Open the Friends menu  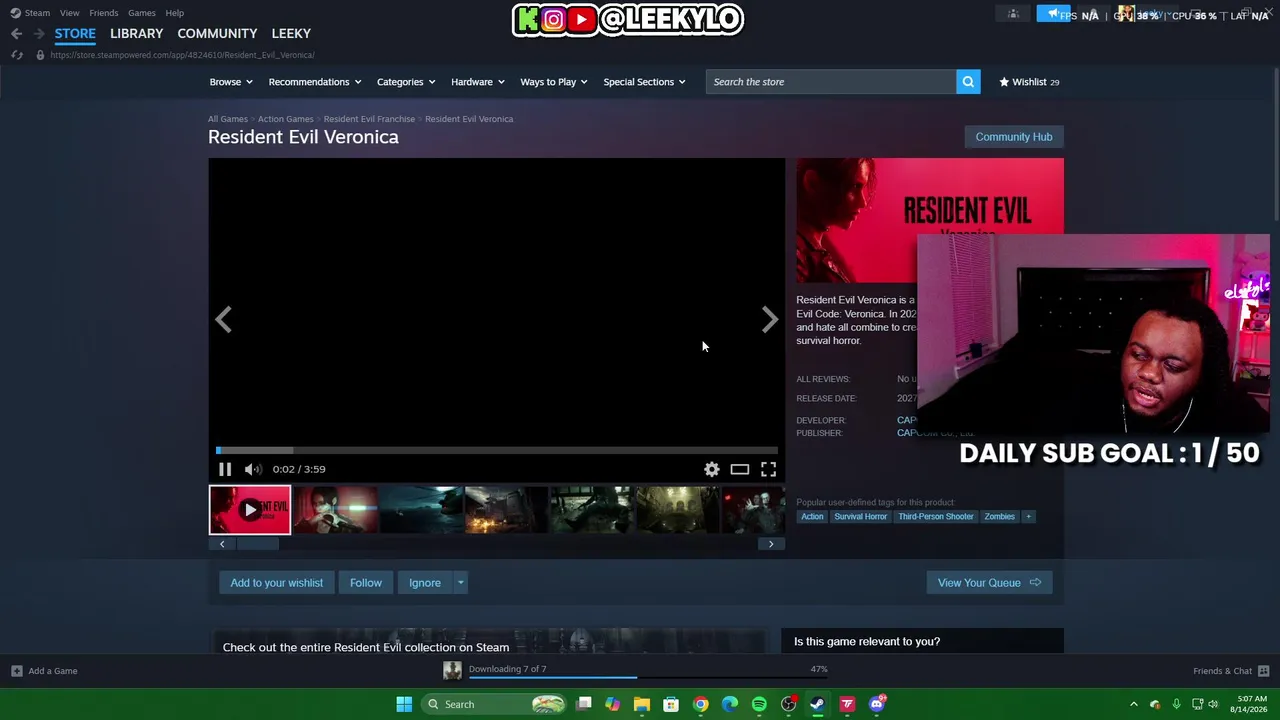[x=104, y=13]
